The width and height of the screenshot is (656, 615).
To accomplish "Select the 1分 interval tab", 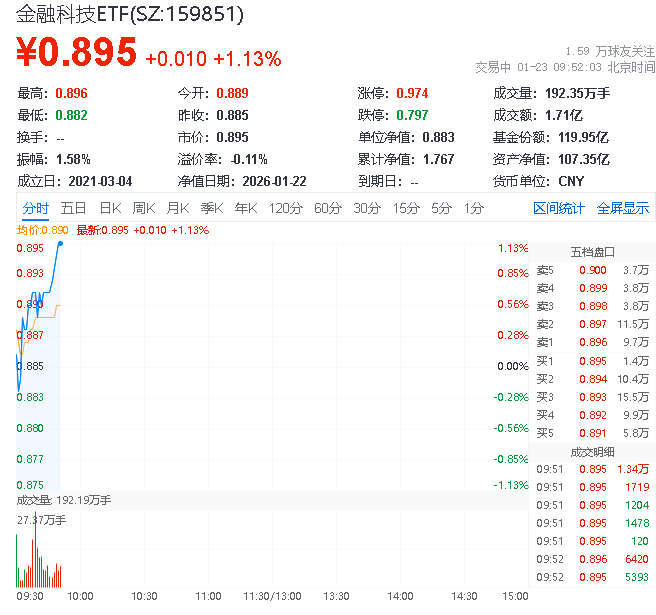I will (473, 208).
